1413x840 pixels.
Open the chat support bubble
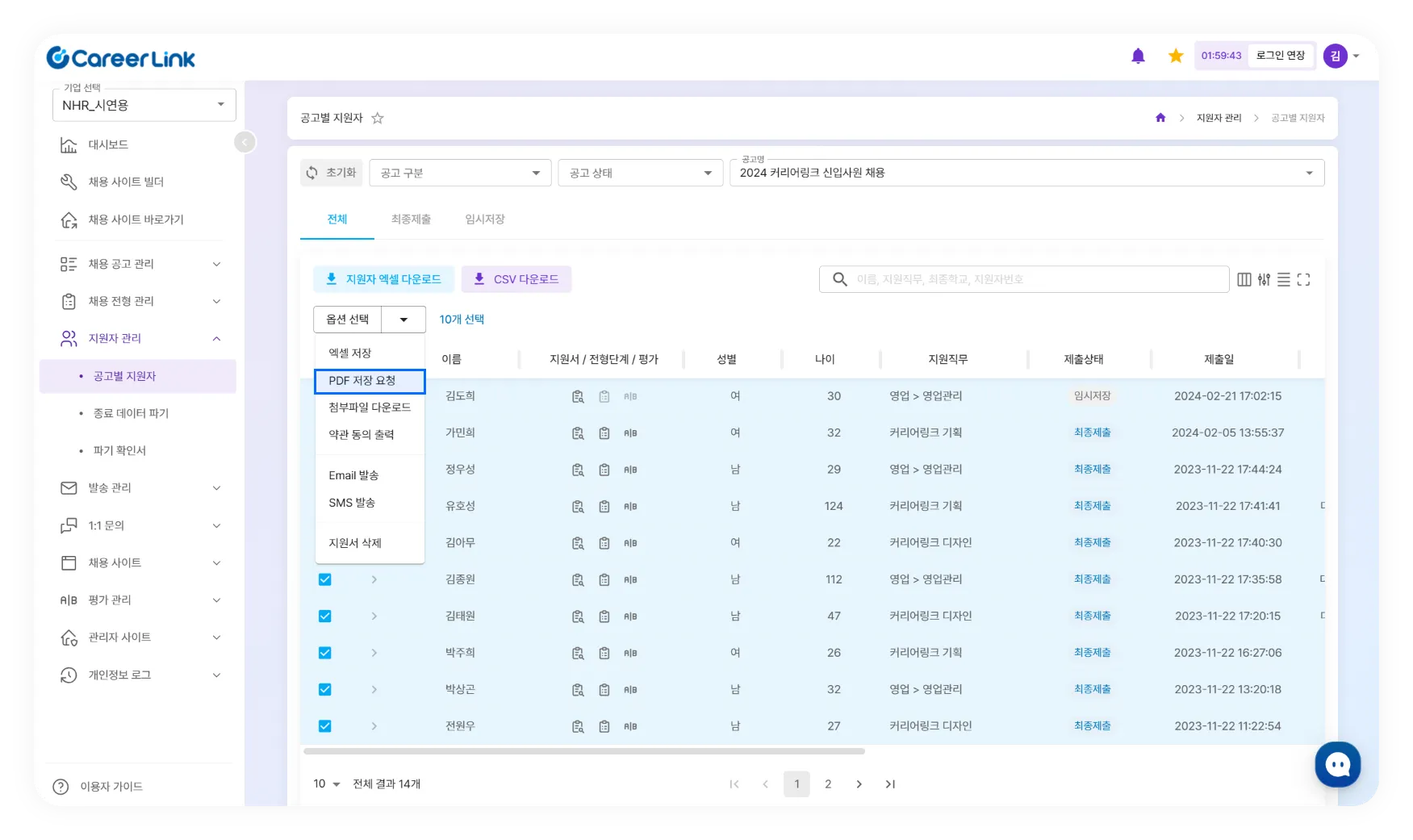coord(1338,764)
